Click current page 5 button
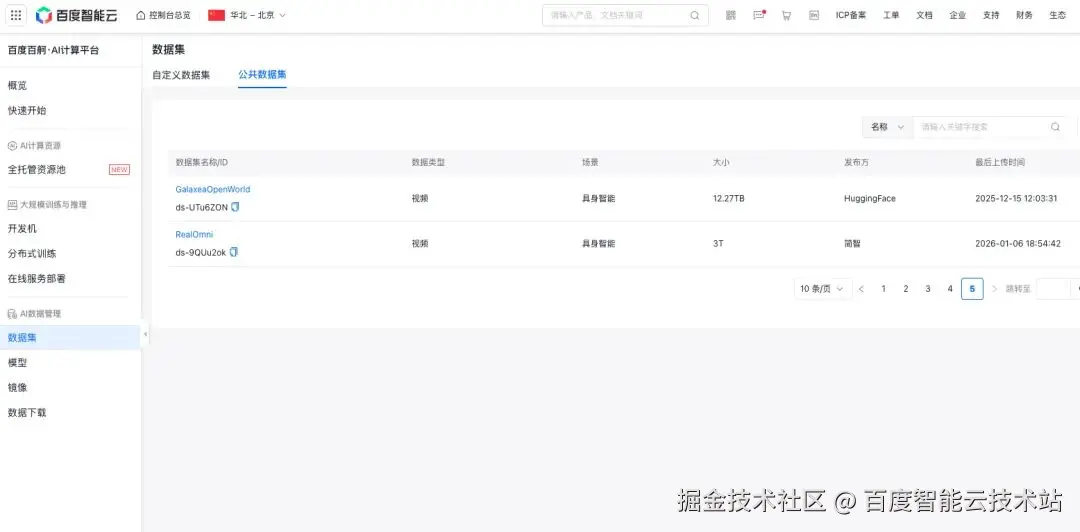This screenshot has height=532, width=1080. 972,289
